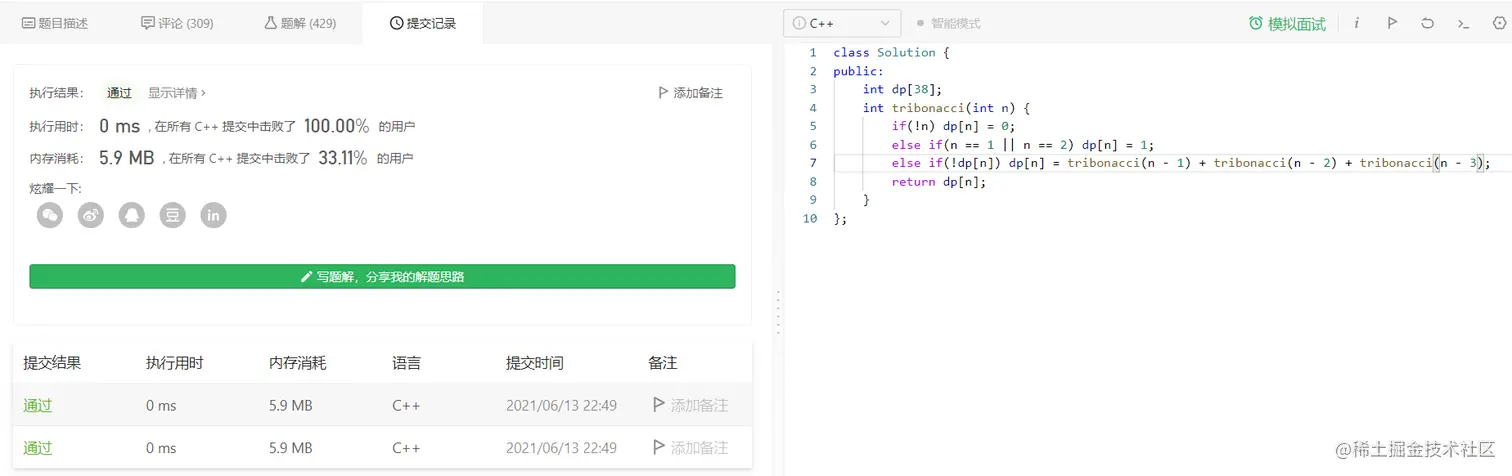Screen dimensions: 1512x476
Task: Switch to 题解 (429) tab
Action: 300,23
